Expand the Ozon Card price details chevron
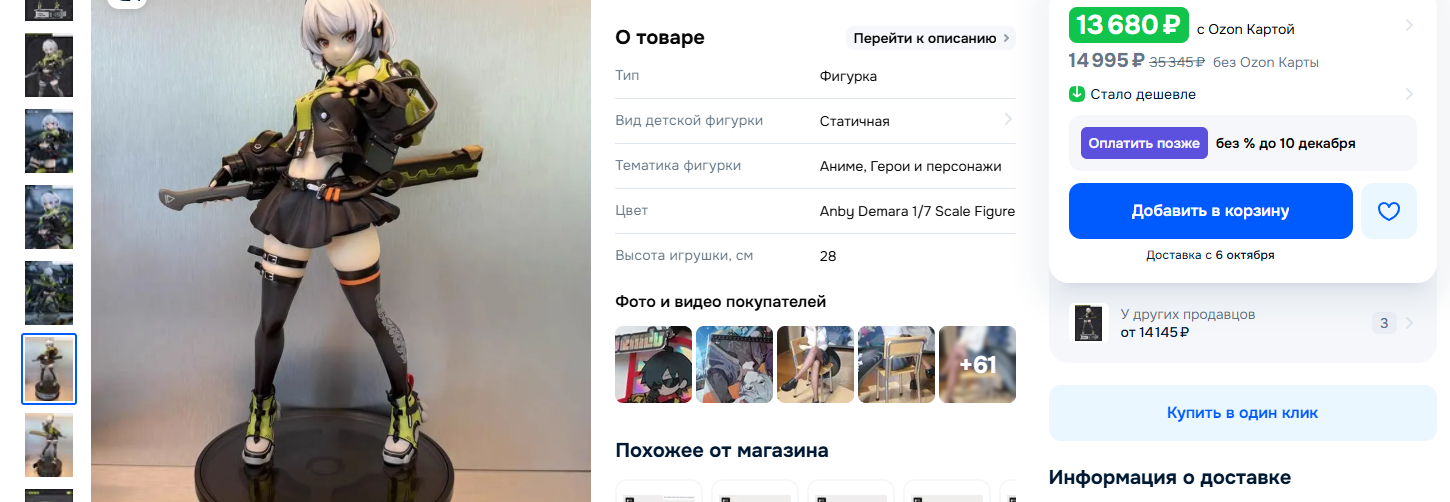The image size is (1450, 502). [1409, 26]
